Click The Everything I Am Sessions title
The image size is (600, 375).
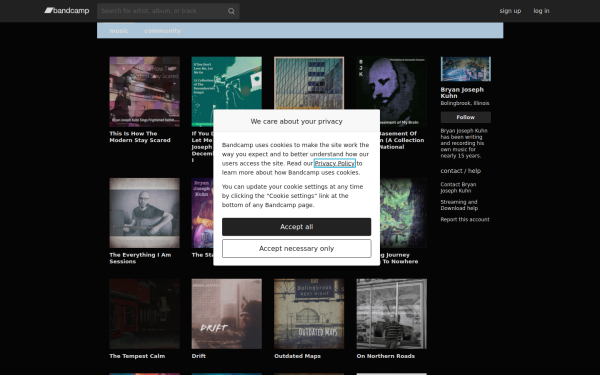pyautogui.click(x=140, y=258)
